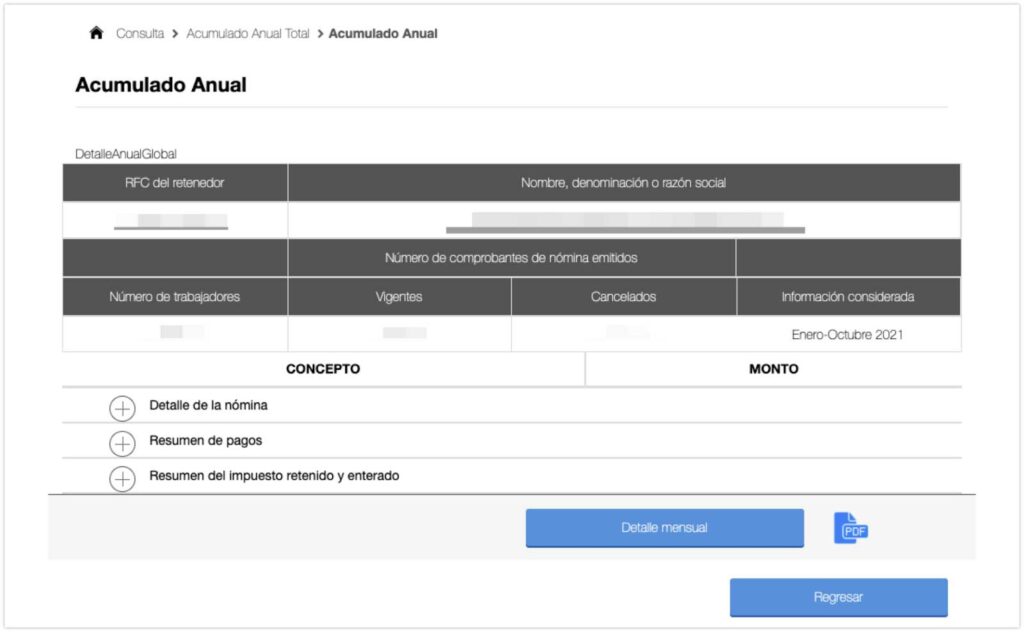Click the Vigentes column header
The width and height of the screenshot is (1024, 632).
[x=400, y=297]
